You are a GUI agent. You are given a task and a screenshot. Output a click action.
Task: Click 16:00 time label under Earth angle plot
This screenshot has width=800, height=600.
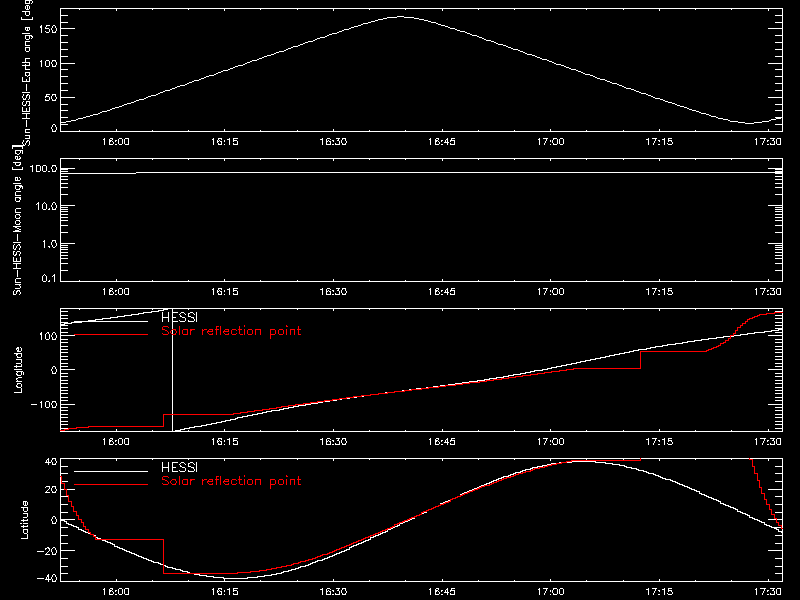pyautogui.click(x=116, y=142)
